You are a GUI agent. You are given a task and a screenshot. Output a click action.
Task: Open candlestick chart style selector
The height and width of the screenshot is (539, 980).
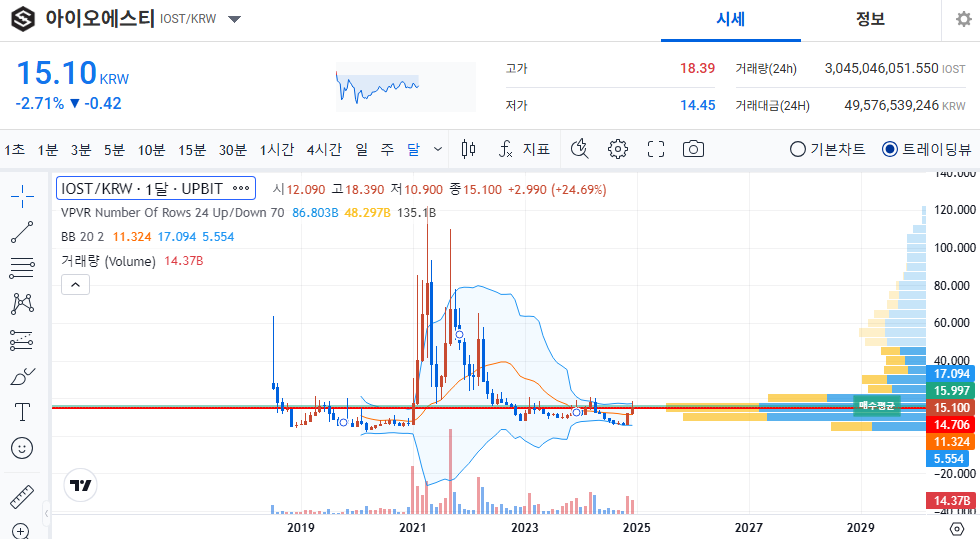pyautogui.click(x=468, y=149)
